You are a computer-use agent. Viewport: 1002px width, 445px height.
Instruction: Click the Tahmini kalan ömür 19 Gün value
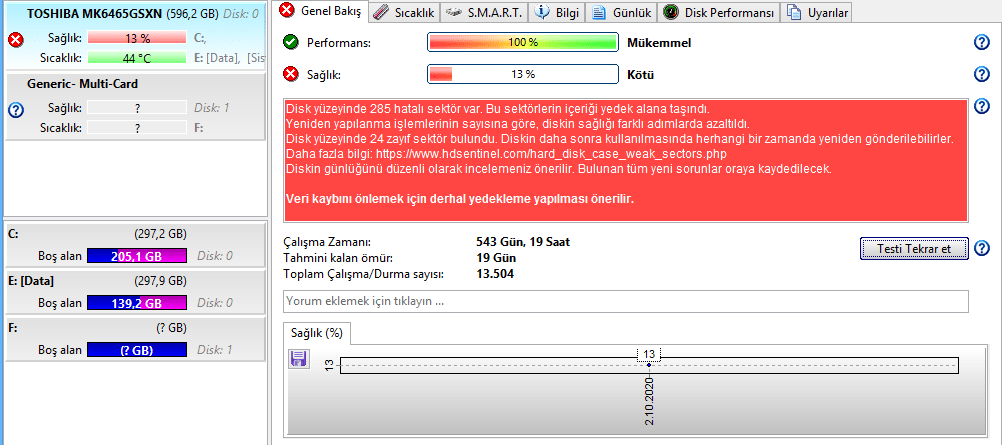tap(496, 258)
